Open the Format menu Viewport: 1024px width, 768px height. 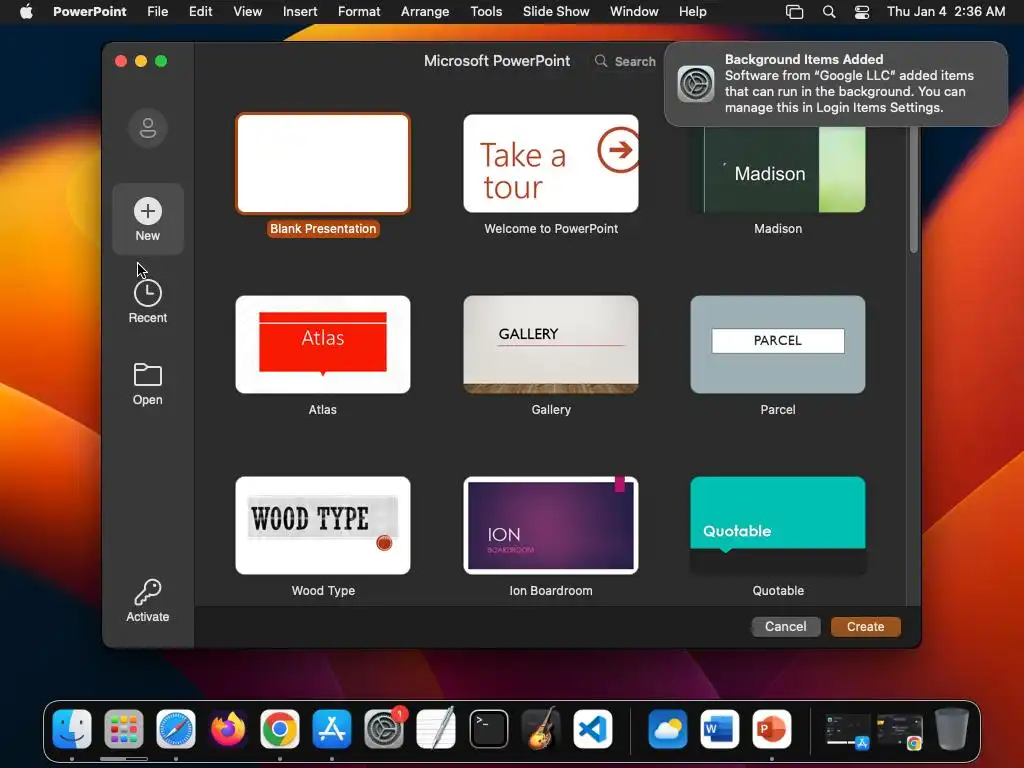[x=359, y=12]
